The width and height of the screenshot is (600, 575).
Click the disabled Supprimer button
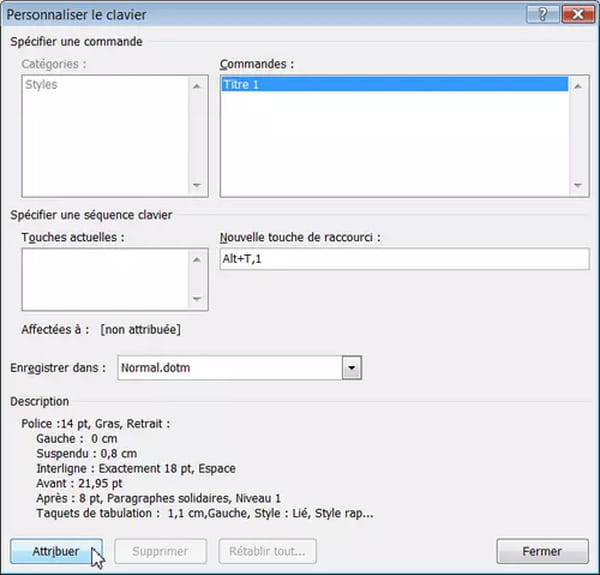[160, 551]
